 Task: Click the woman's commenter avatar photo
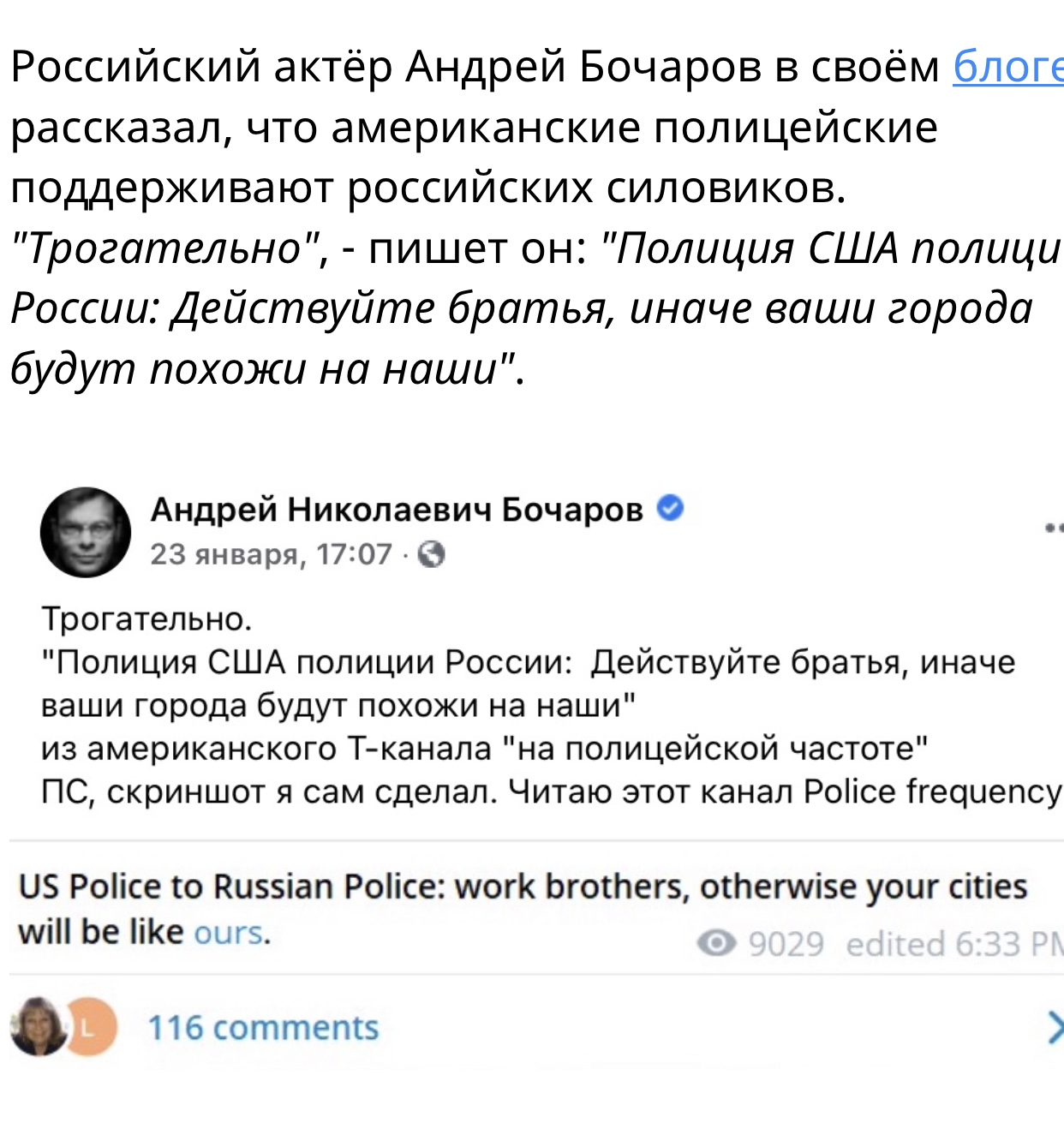pyautogui.click(x=38, y=1025)
